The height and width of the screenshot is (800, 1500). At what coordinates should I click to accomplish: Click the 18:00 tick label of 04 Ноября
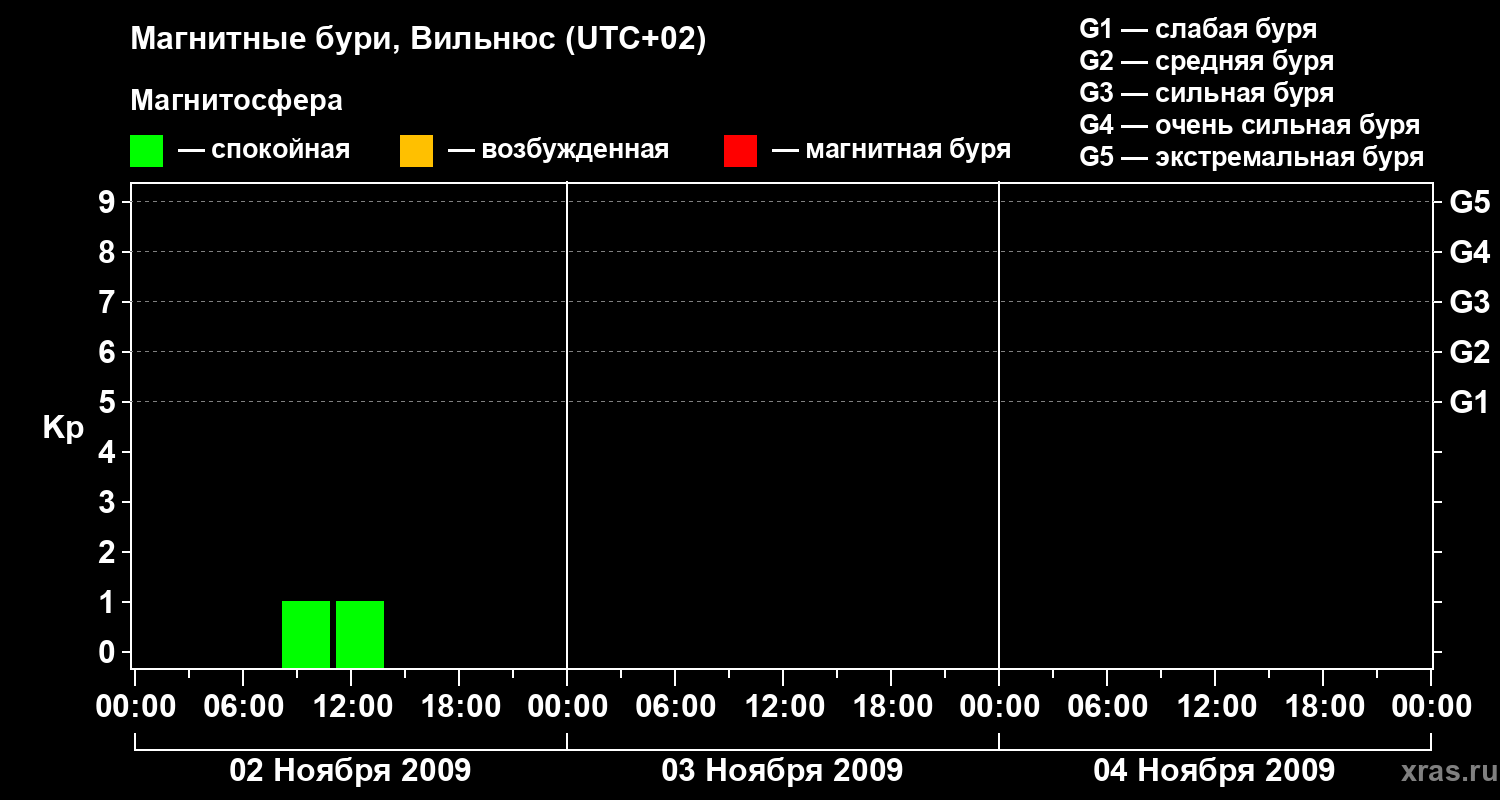1323,707
